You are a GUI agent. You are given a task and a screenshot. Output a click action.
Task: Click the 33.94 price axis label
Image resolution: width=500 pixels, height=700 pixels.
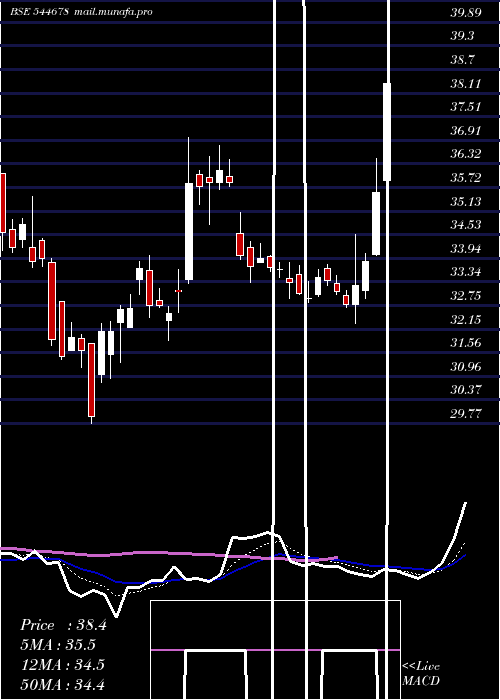[x=466, y=249]
